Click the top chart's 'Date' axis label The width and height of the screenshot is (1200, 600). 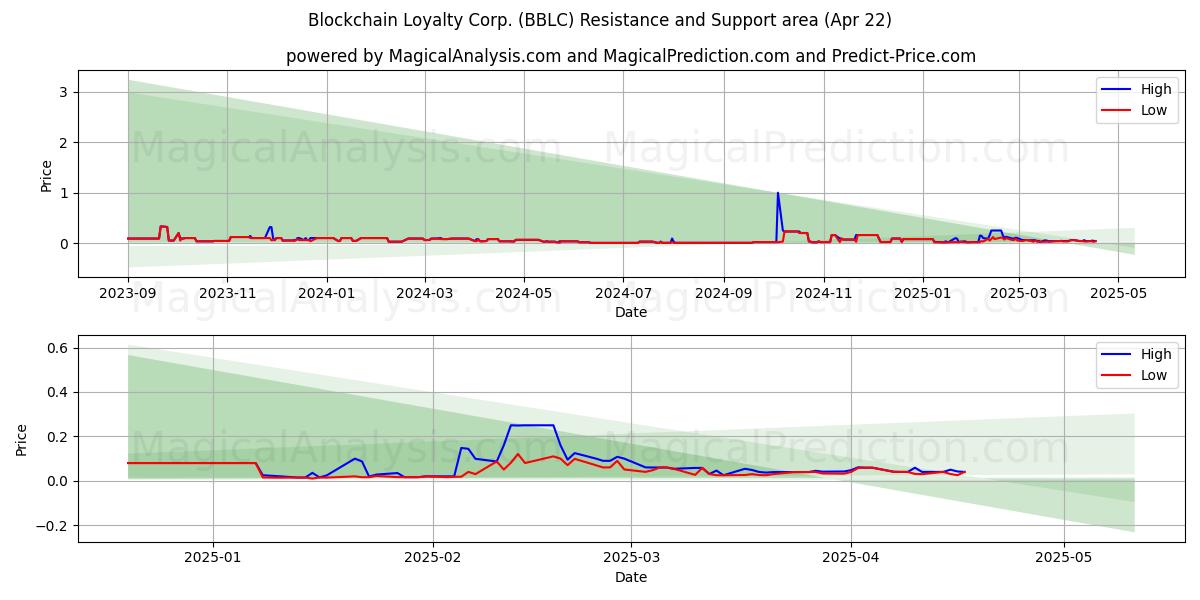click(631, 312)
